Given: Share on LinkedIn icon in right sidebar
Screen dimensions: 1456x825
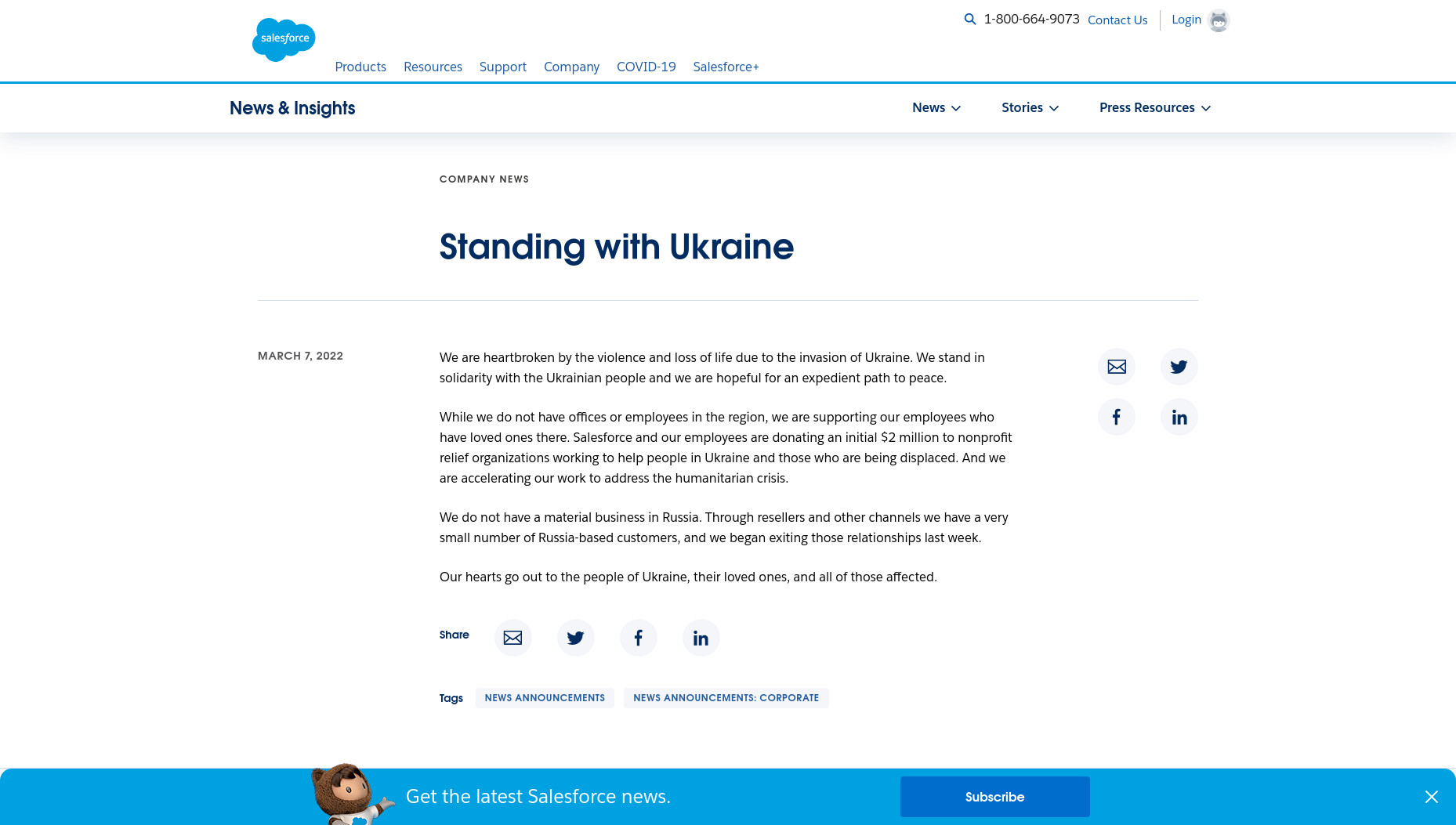Looking at the screenshot, I should point(1179,417).
